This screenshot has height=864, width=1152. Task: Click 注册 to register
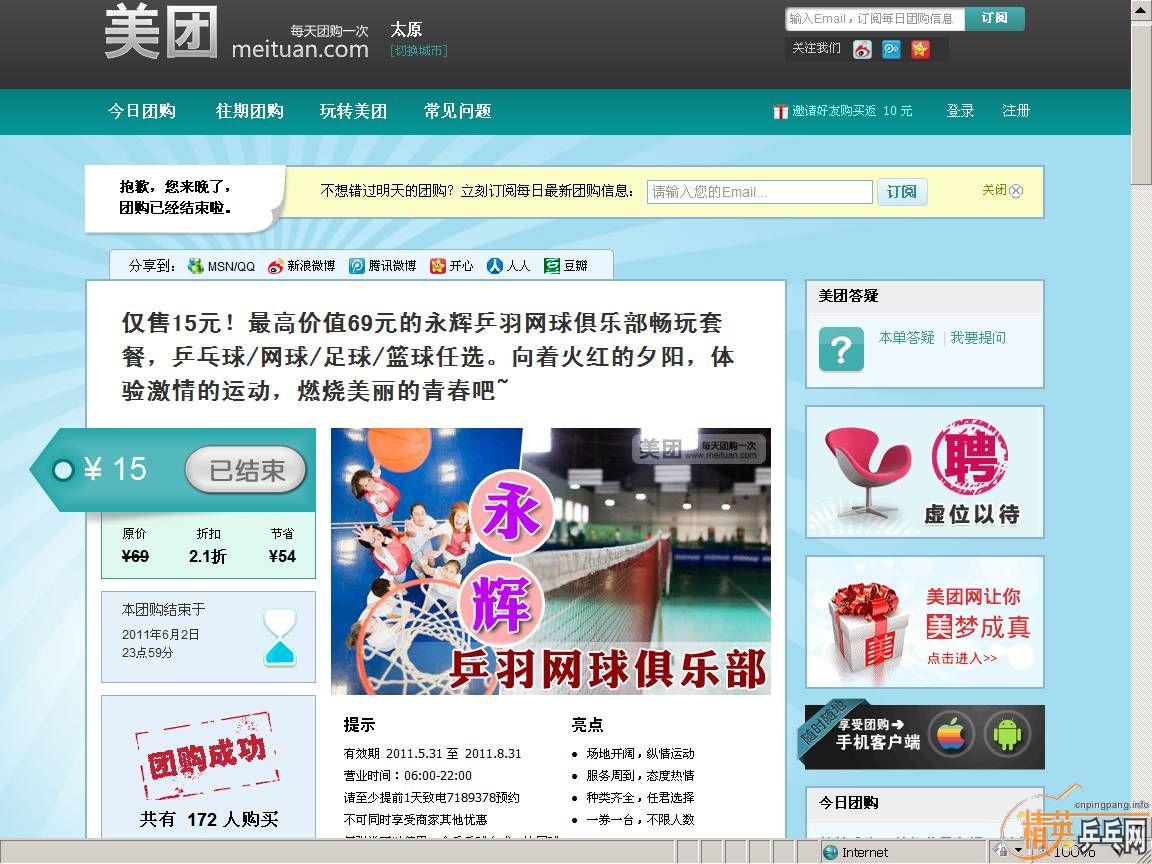[x=1016, y=111]
